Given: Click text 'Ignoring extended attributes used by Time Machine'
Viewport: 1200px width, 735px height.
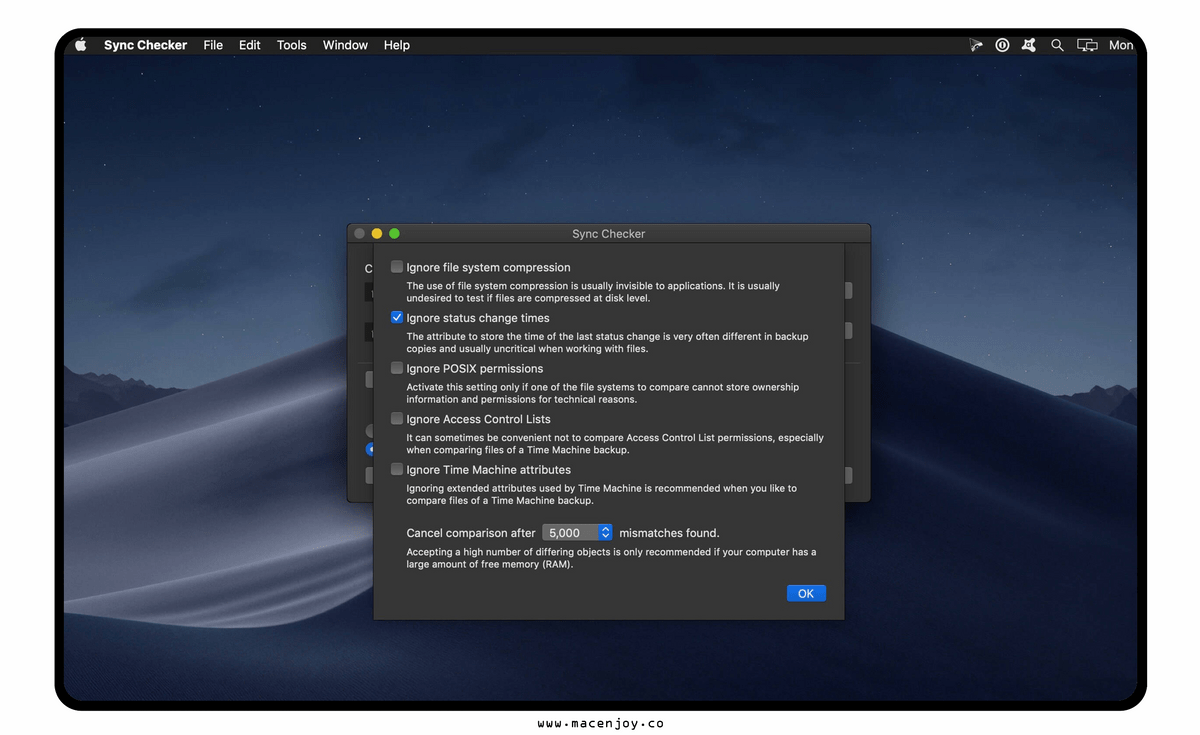Looking at the screenshot, I should [x=517, y=488].
